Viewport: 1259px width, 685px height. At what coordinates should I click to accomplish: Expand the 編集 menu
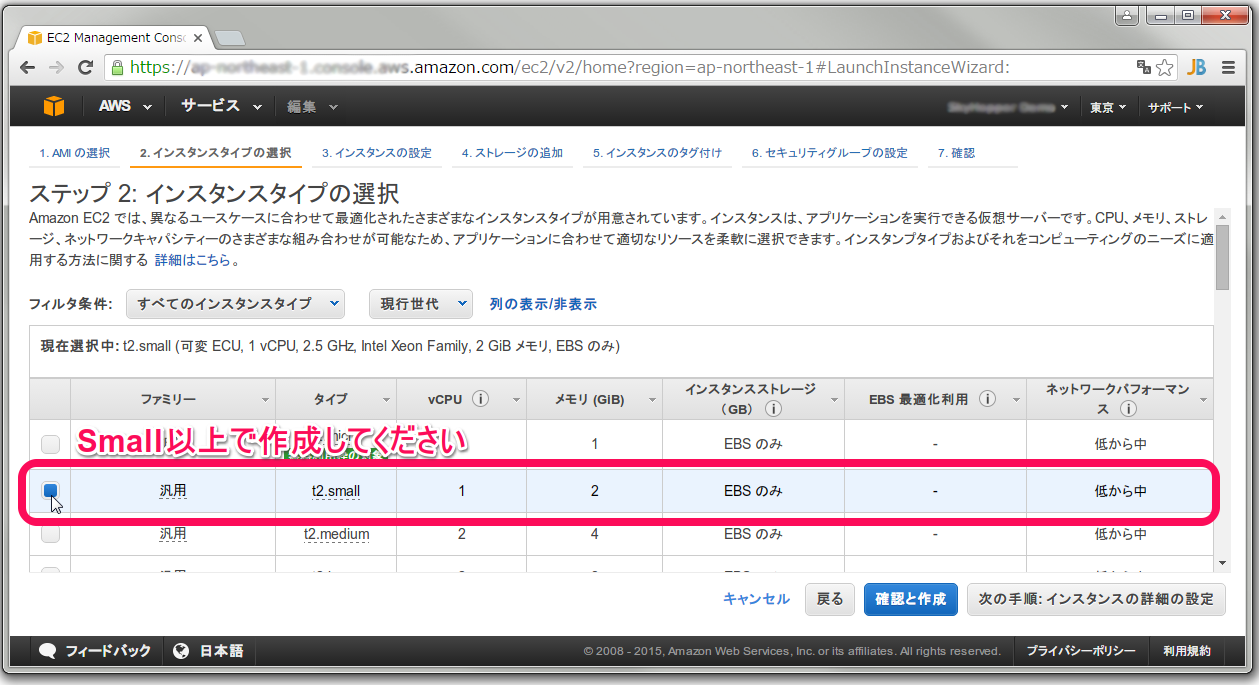(312, 106)
